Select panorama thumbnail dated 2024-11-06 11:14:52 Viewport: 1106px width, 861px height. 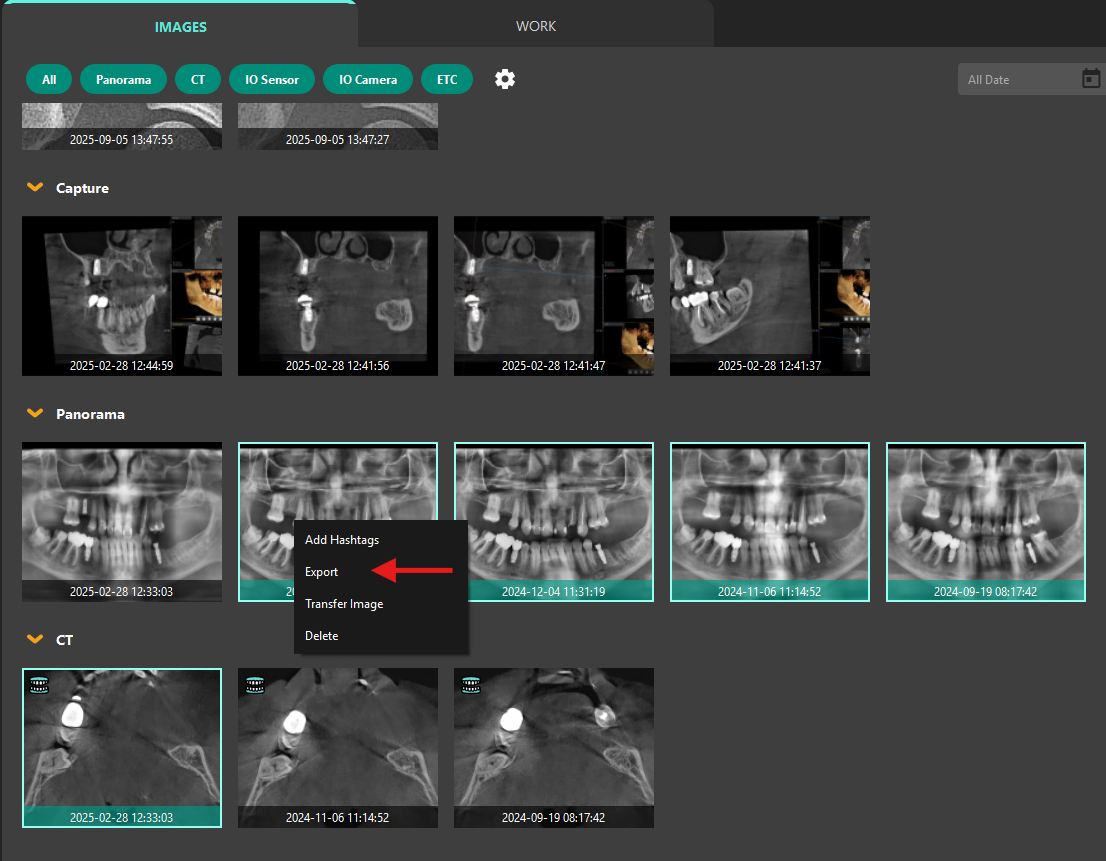[x=770, y=522]
